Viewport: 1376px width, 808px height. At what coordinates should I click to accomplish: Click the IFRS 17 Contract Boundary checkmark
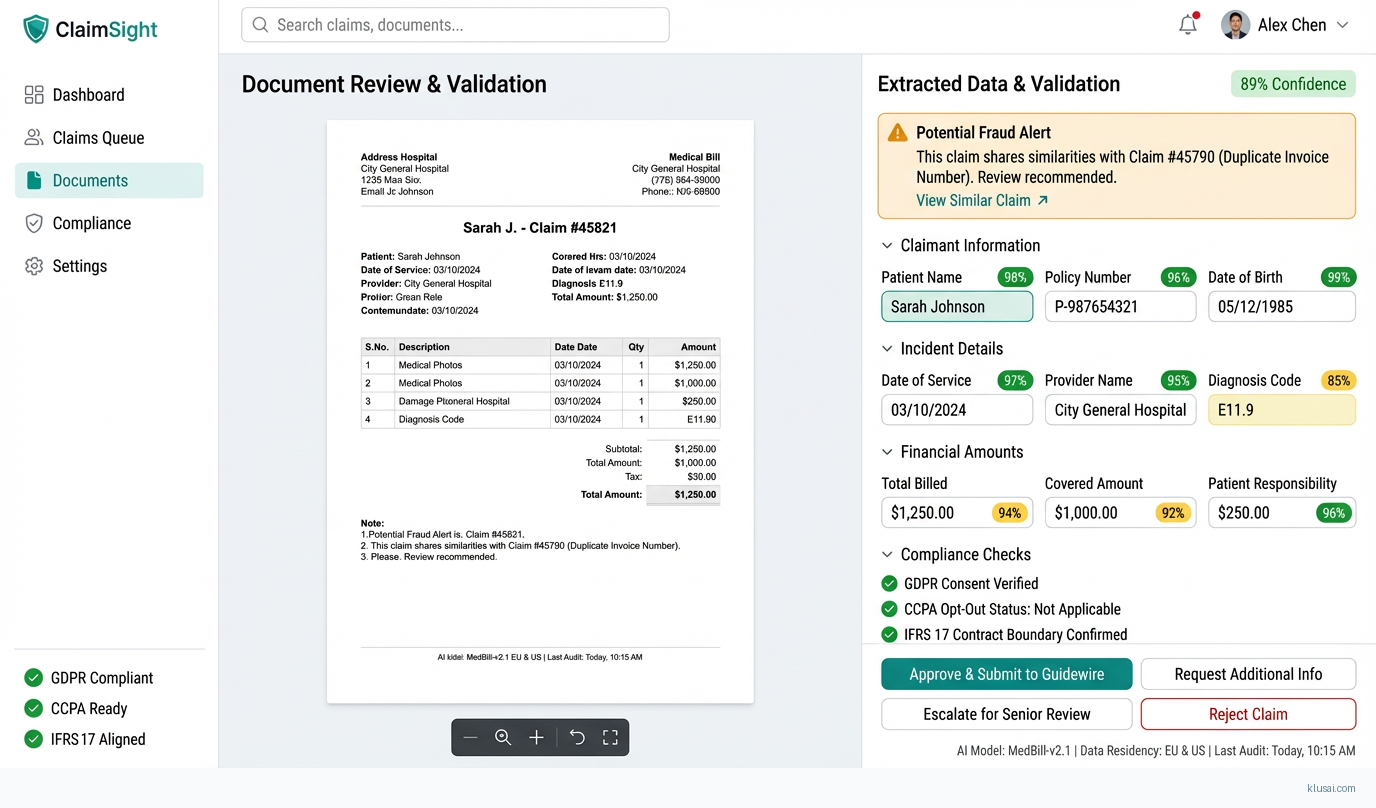pyautogui.click(x=889, y=634)
